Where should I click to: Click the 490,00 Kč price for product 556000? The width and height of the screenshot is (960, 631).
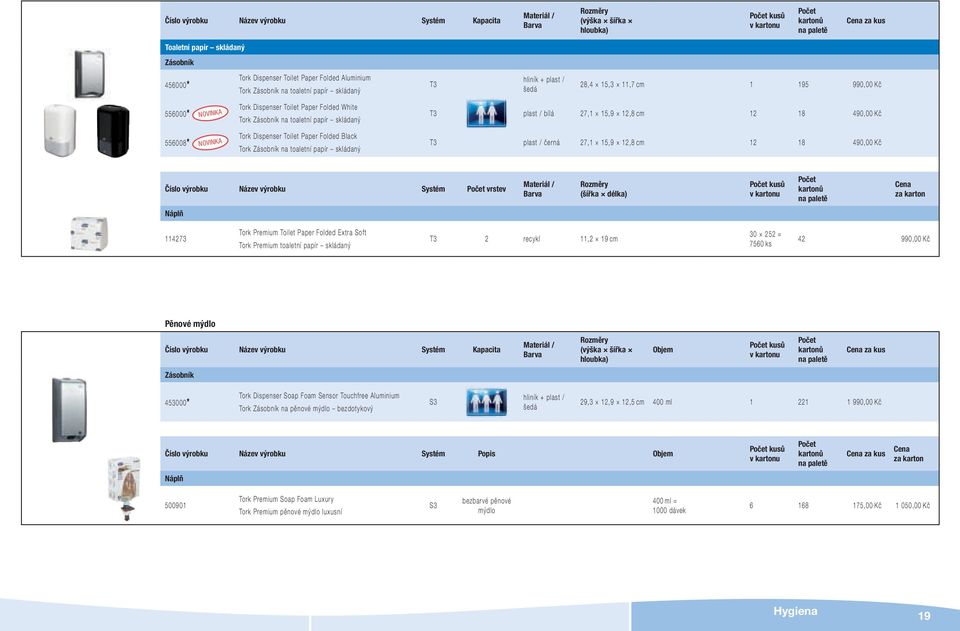click(x=867, y=113)
